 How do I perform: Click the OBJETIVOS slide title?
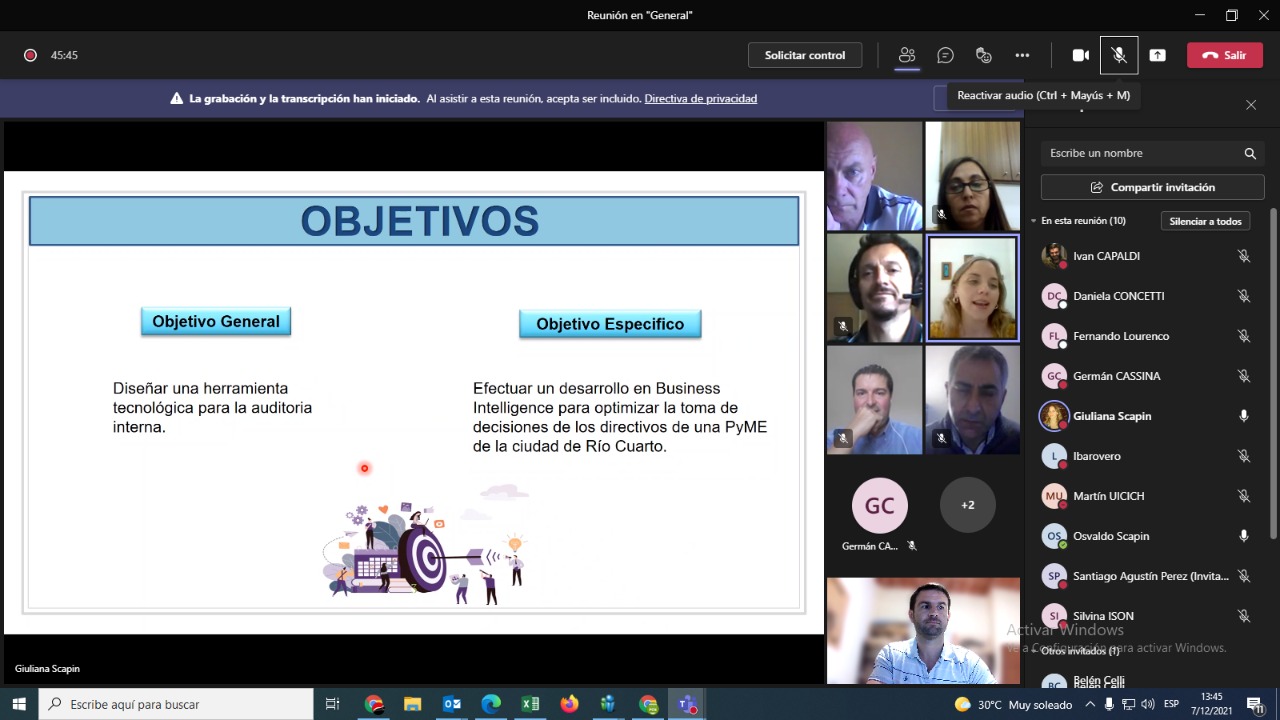pos(420,221)
